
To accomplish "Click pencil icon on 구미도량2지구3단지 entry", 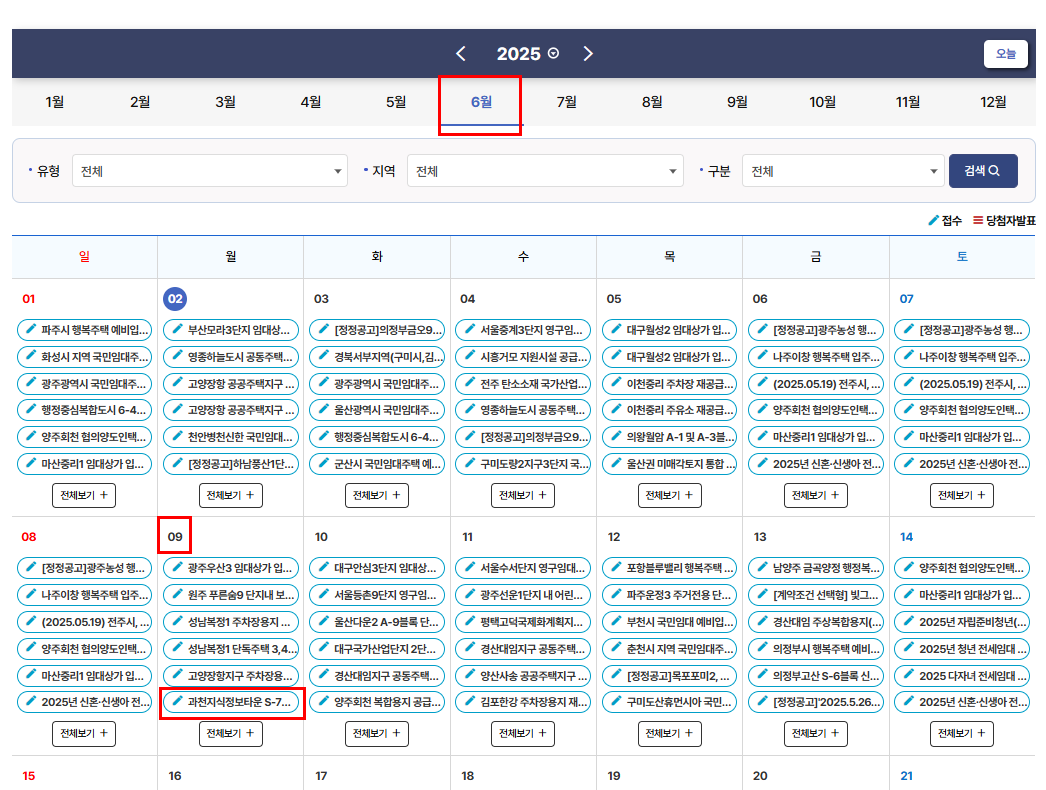I will (470, 463).
